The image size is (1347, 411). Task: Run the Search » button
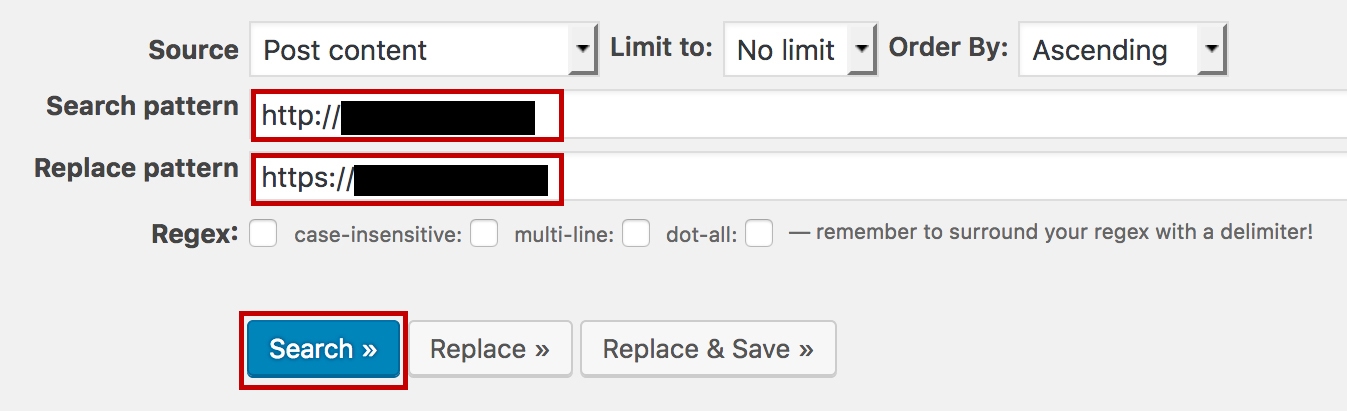pyautogui.click(x=323, y=349)
